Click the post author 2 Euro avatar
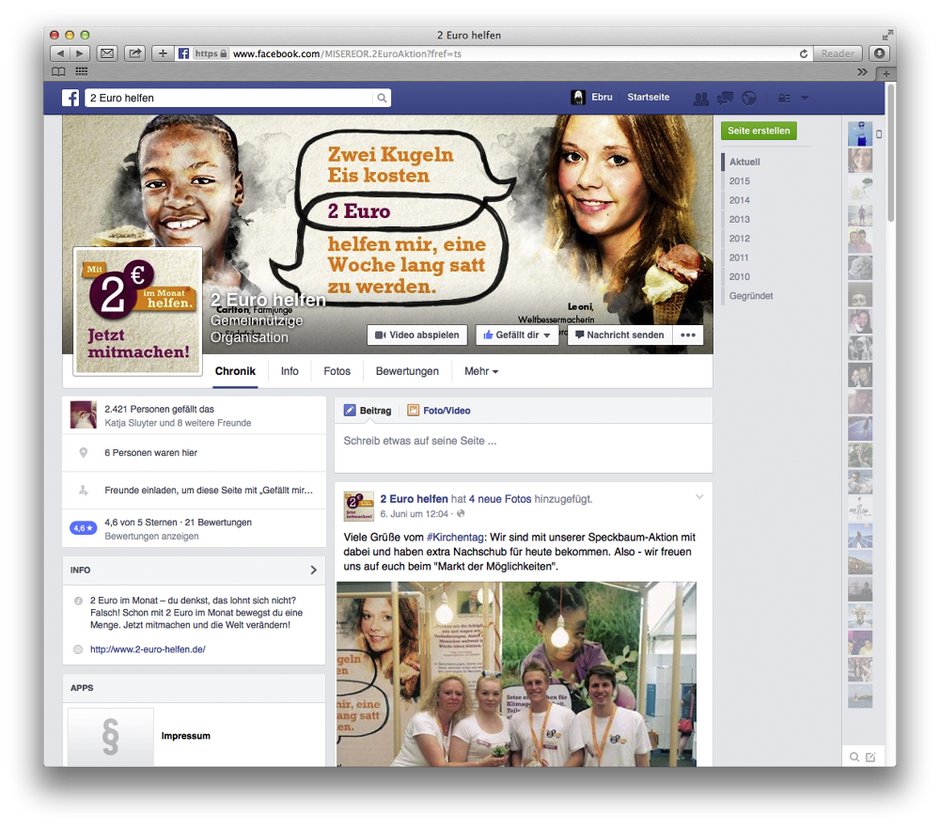The image size is (940, 827). (x=358, y=506)
